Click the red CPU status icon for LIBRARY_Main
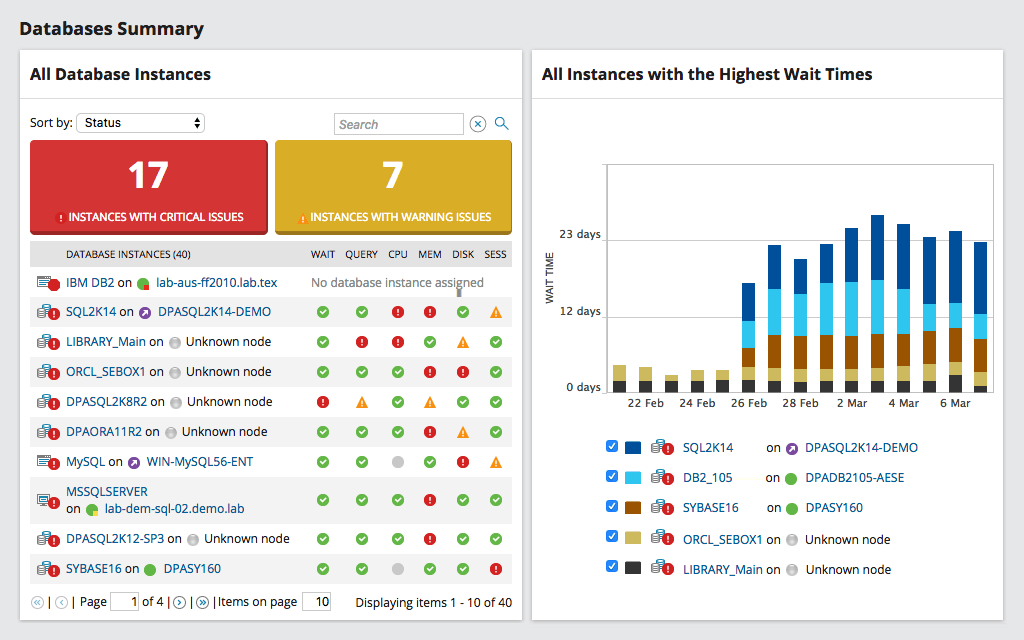 397,342
